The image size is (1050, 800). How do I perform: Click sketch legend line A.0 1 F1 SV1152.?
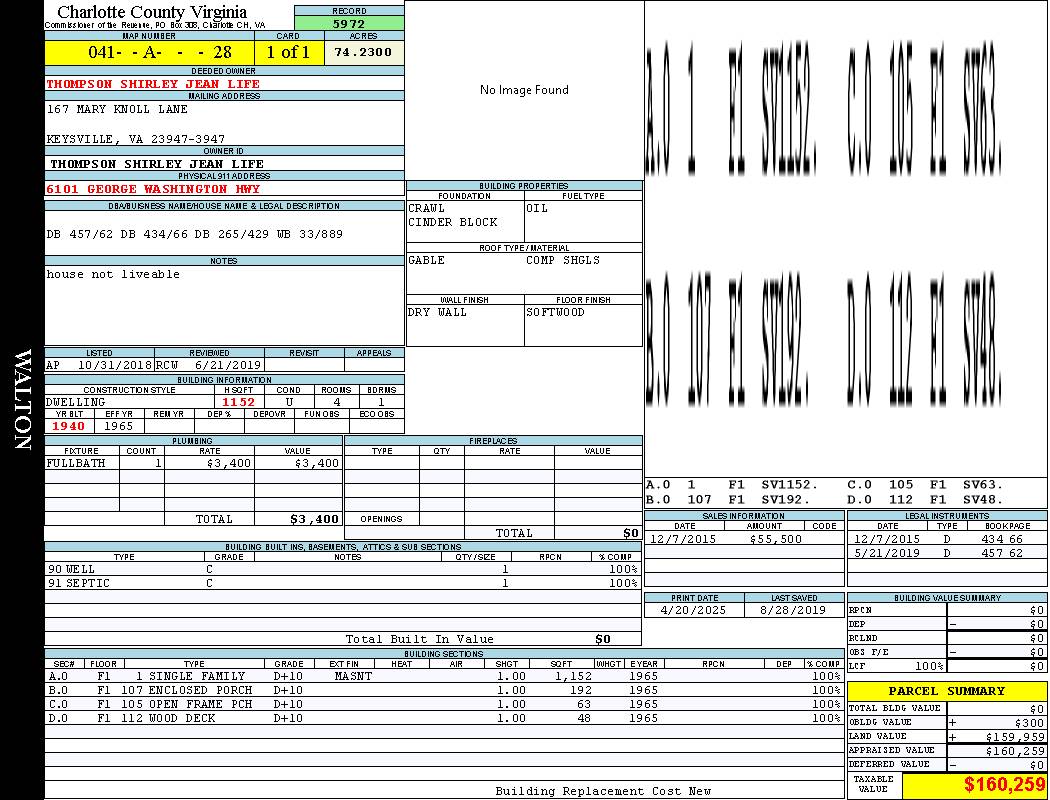[x=732, y=484]
